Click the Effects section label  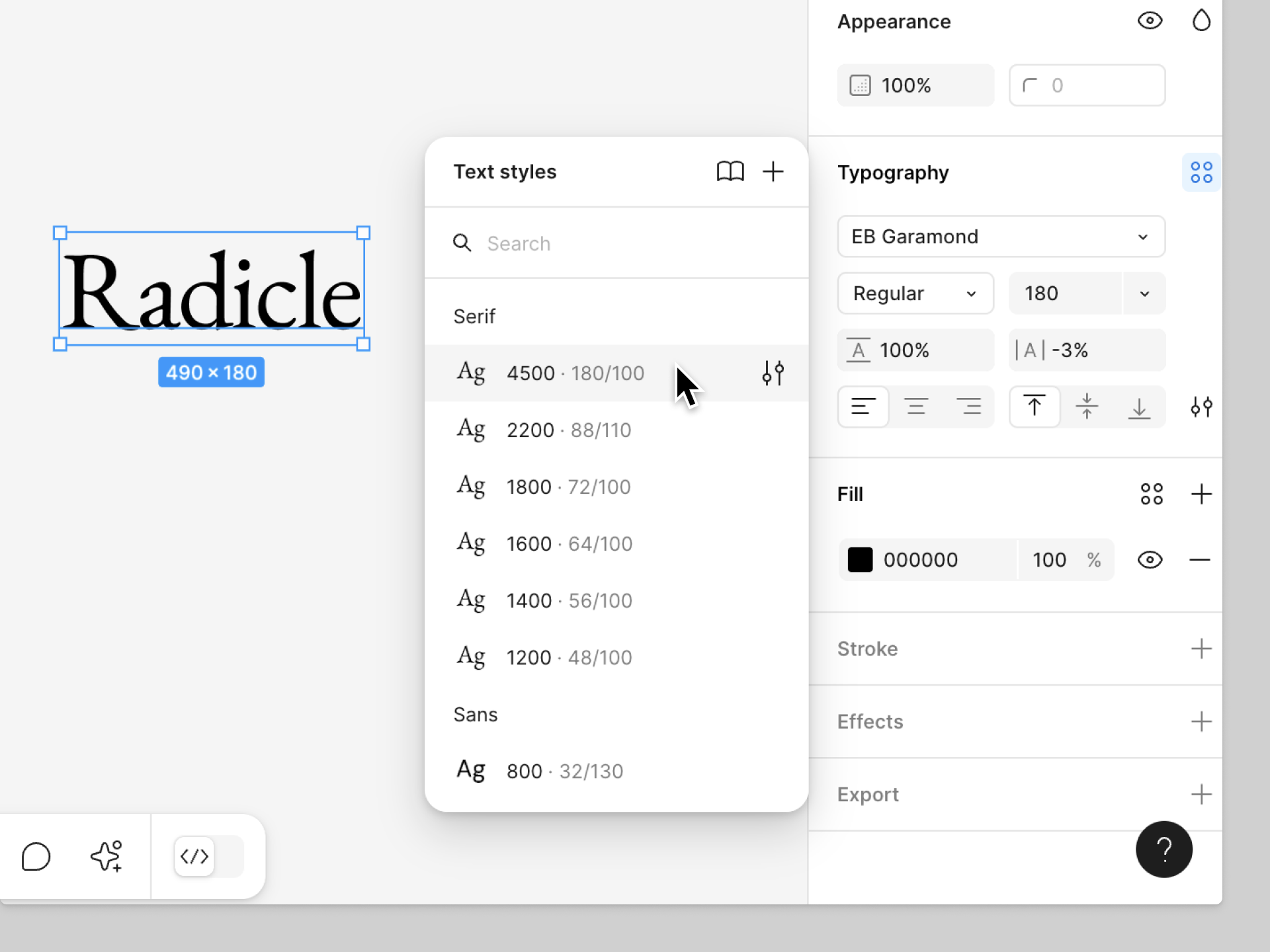coord(870,721)
